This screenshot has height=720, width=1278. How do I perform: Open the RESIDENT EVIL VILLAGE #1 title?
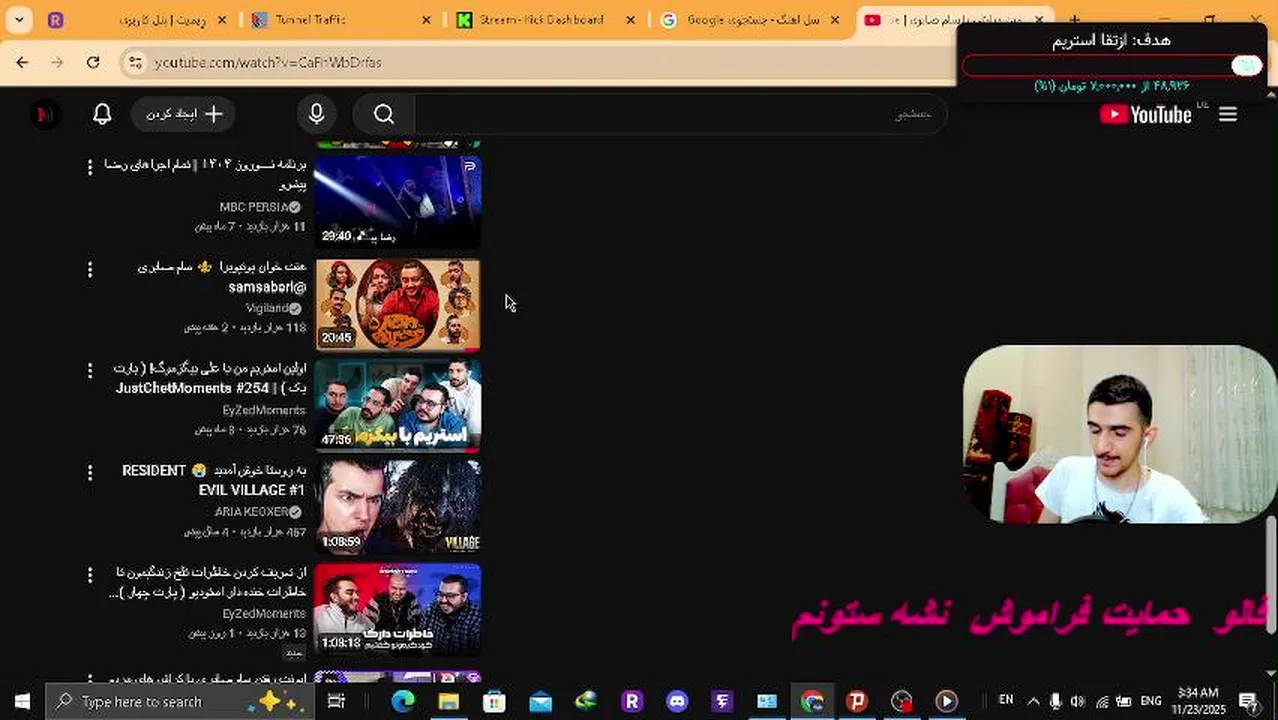215,480
